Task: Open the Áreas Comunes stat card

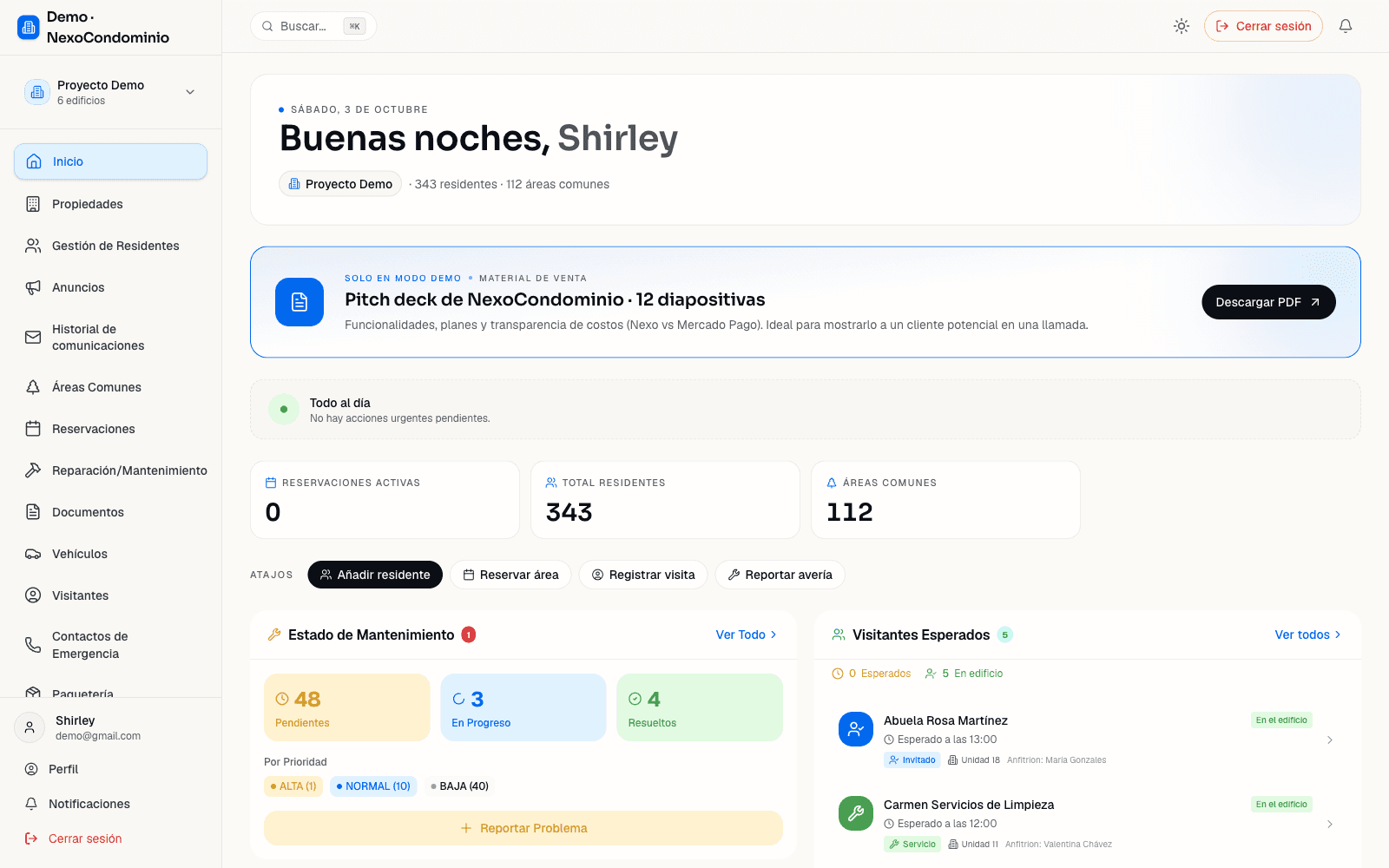Action: [945, 500]
